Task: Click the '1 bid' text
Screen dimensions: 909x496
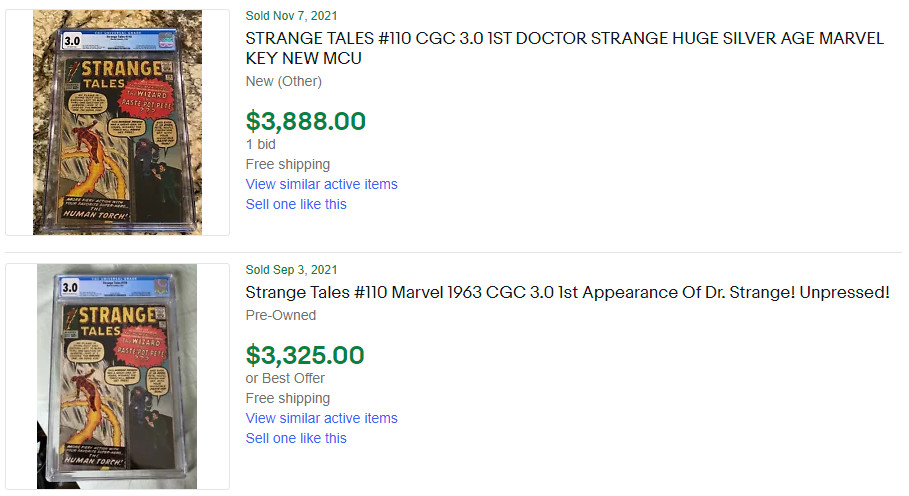Action: (260, 144)
